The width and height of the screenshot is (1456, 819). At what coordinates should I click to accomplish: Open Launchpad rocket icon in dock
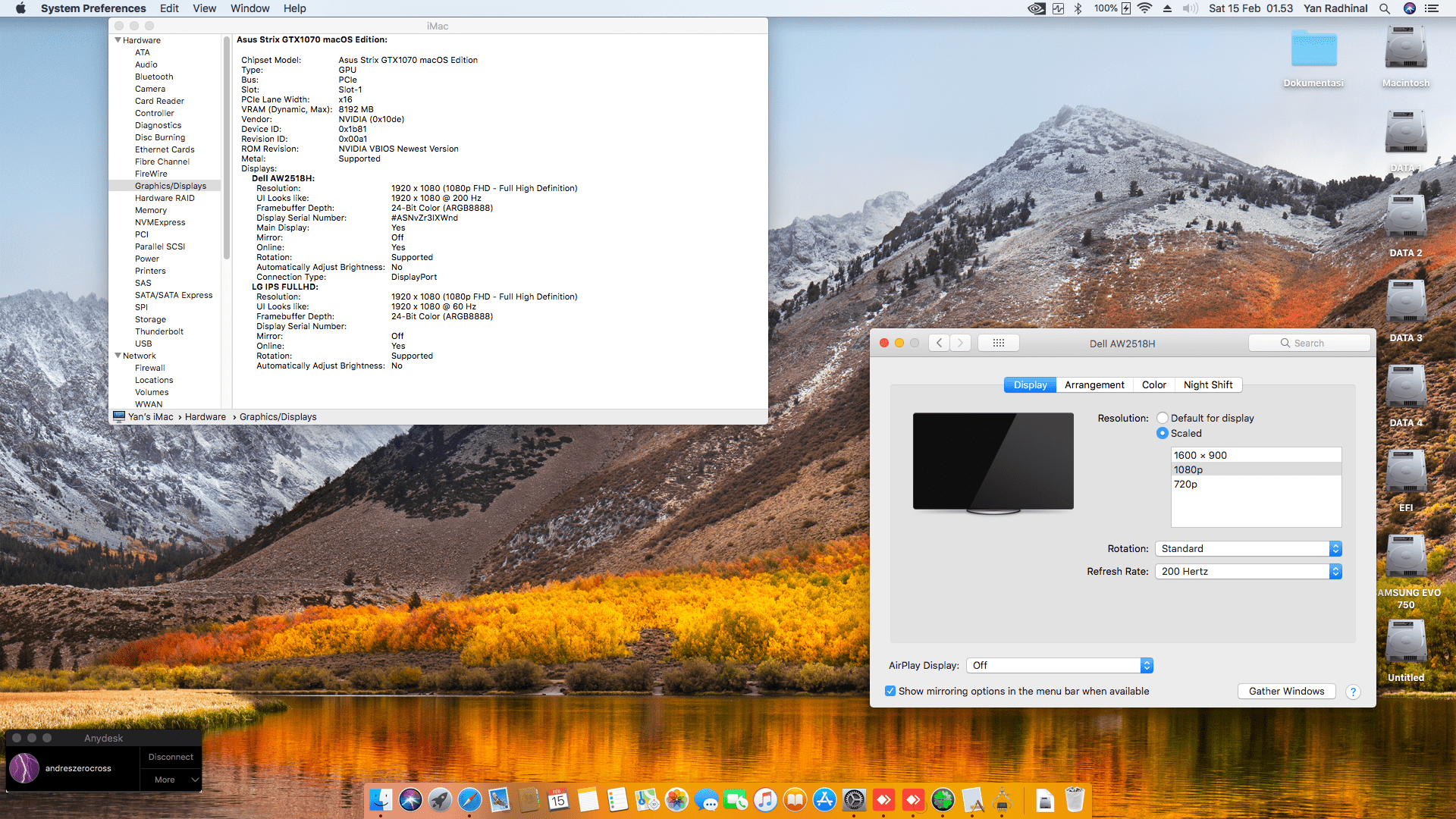point(440,800)
